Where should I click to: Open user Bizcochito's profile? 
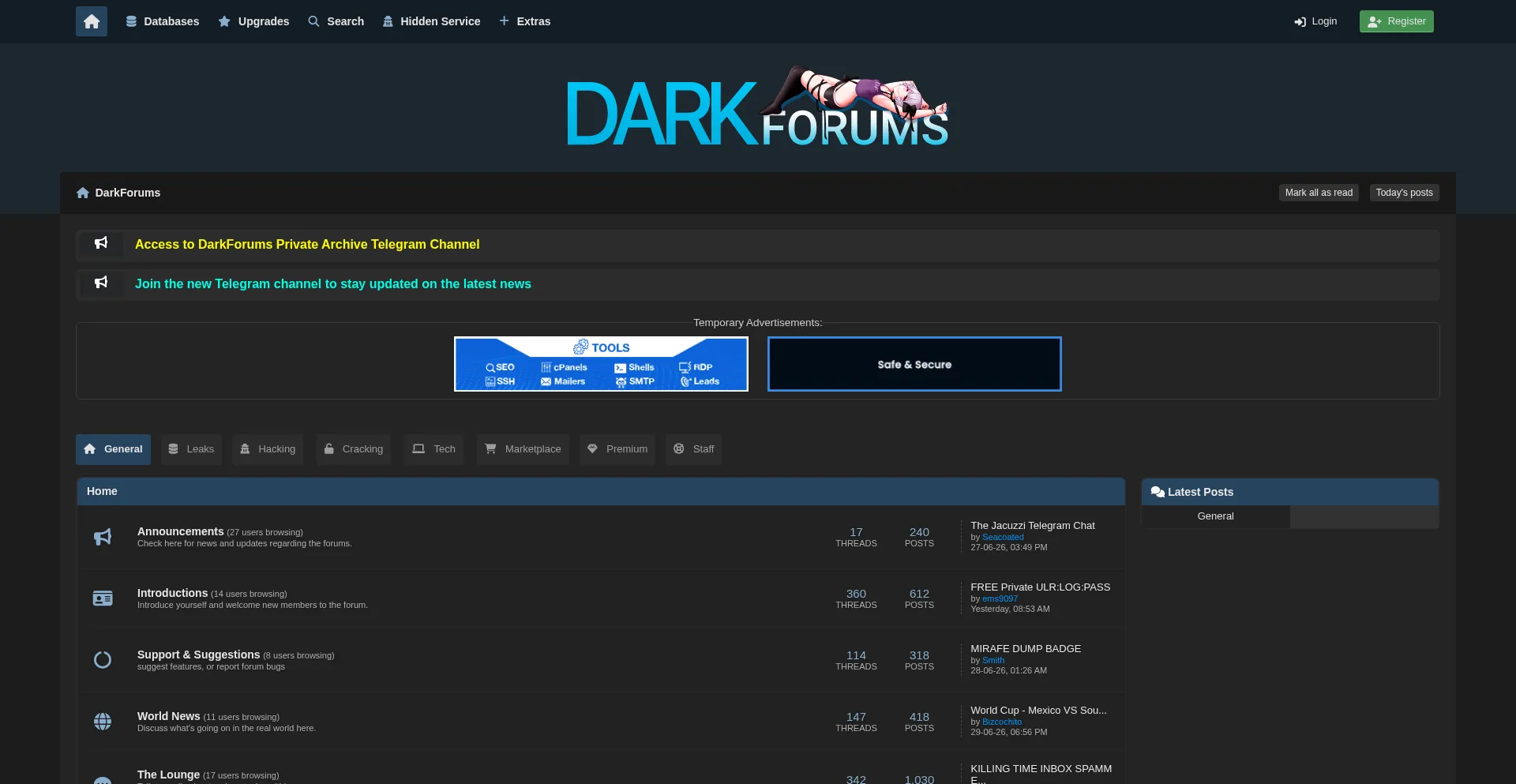(x=1002, y=722)
